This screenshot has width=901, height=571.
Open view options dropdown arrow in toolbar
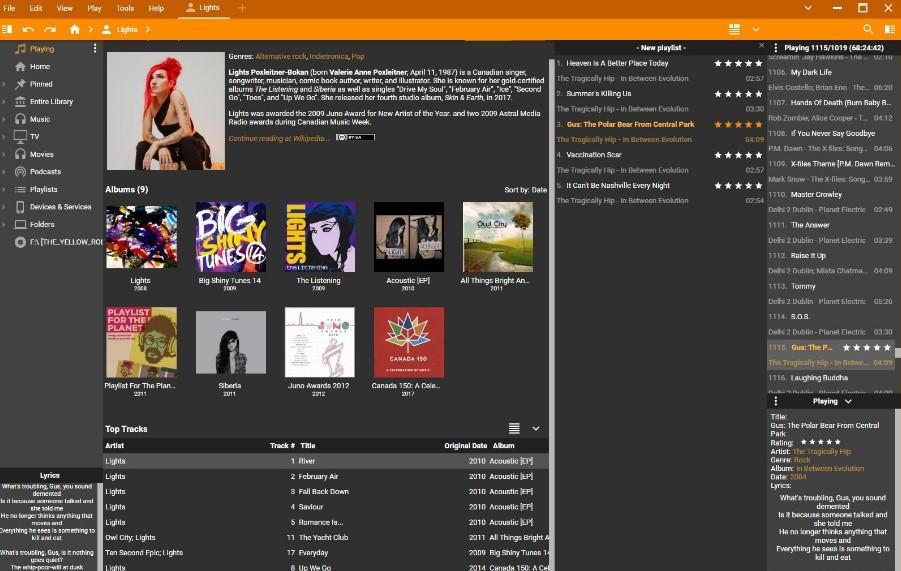coord(756,29)
